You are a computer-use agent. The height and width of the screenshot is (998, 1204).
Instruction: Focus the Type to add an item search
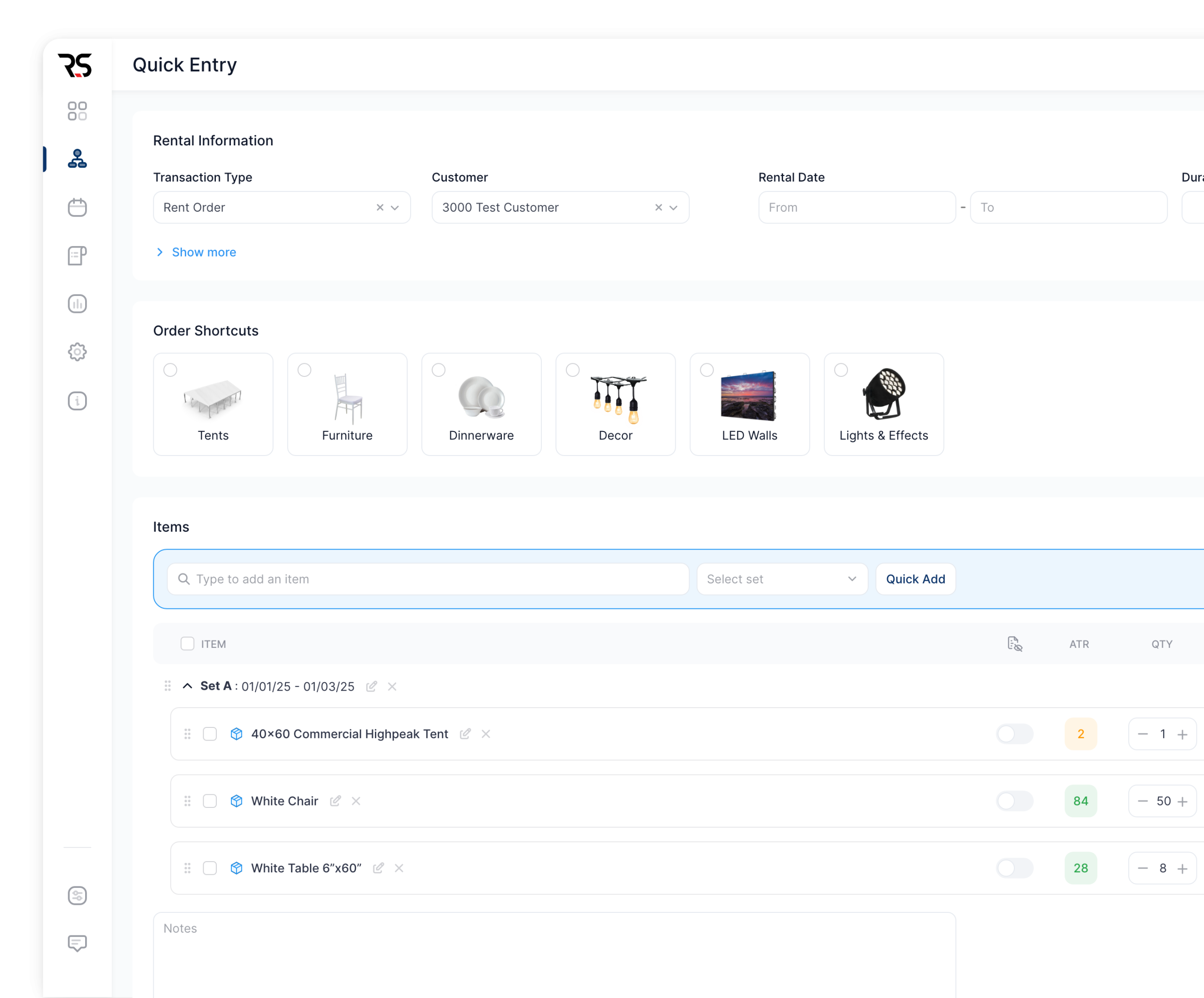[x=428, y=579]
